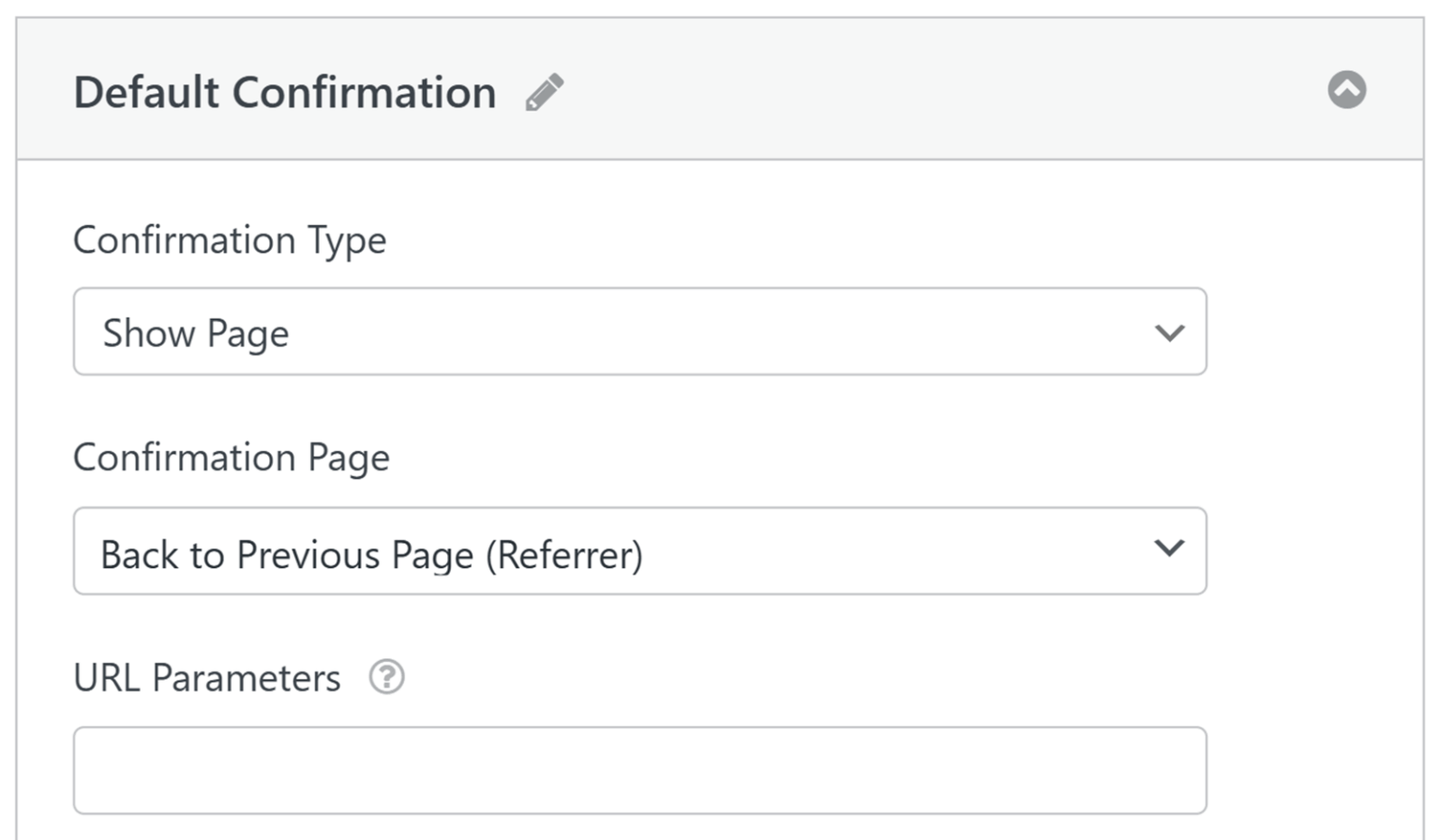The height and width of the screenshot is (840, 1440).
Task: Click the Confirmation Type label
Action: [x=230, y=240]
